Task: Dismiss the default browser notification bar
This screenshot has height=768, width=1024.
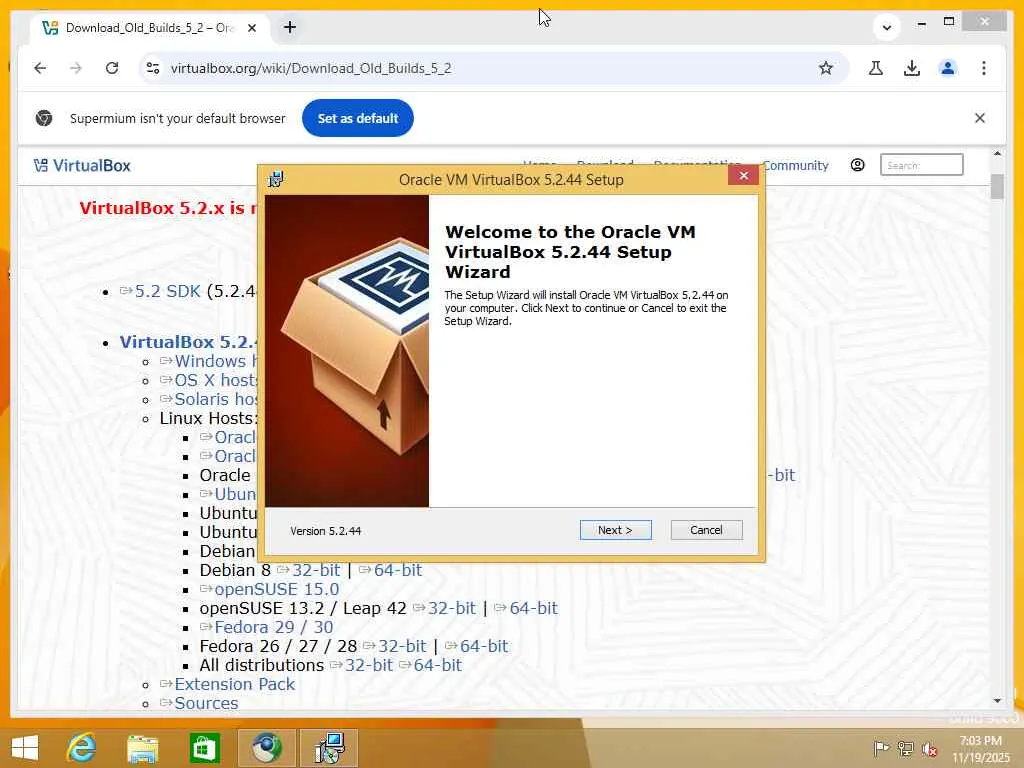Action: tap(980, 118)
